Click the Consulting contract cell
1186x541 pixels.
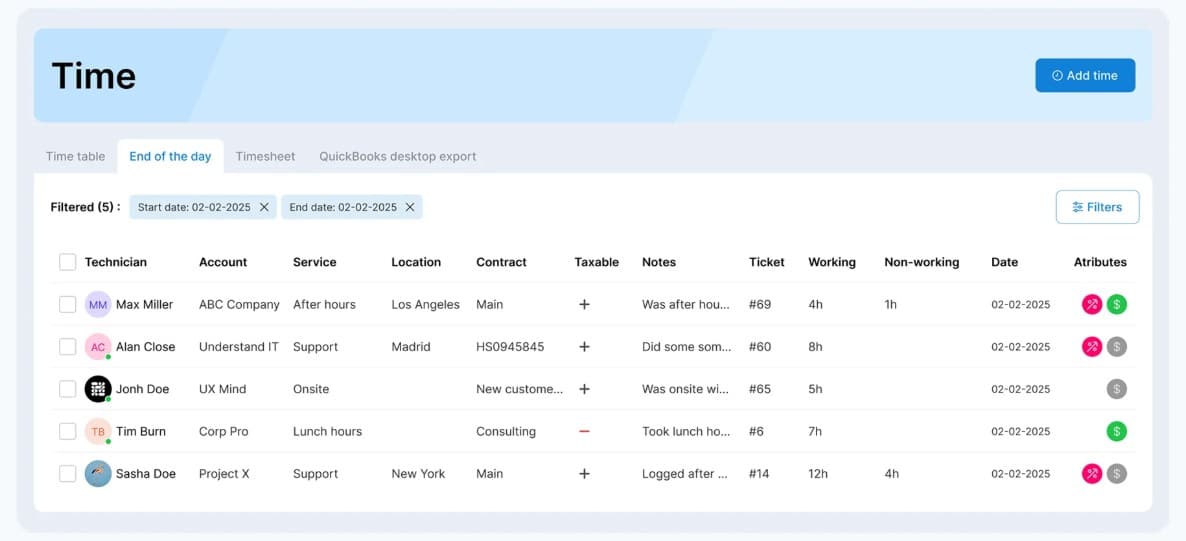point(506,431)
